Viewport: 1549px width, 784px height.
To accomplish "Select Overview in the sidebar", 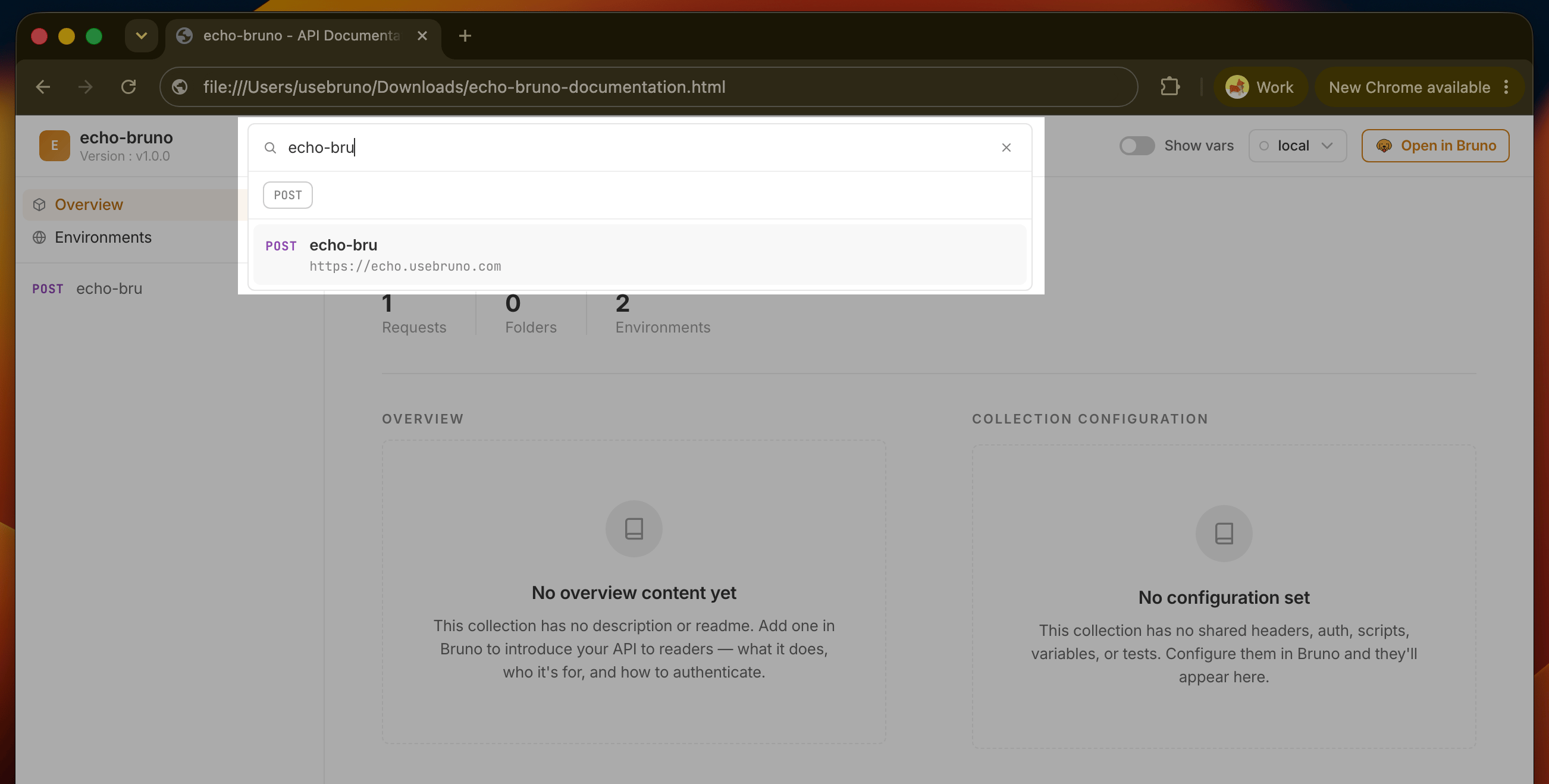I will tap(135, 205).
